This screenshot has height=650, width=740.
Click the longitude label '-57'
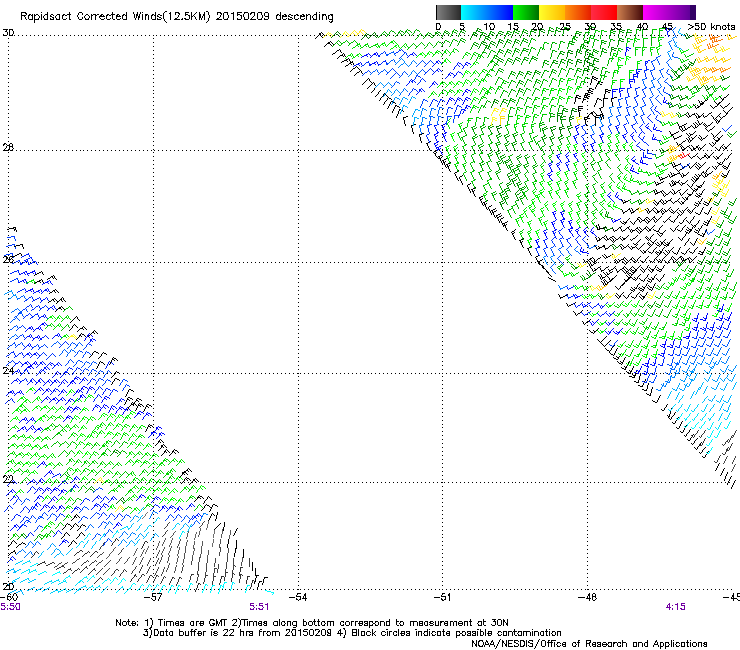pos(153,597)
